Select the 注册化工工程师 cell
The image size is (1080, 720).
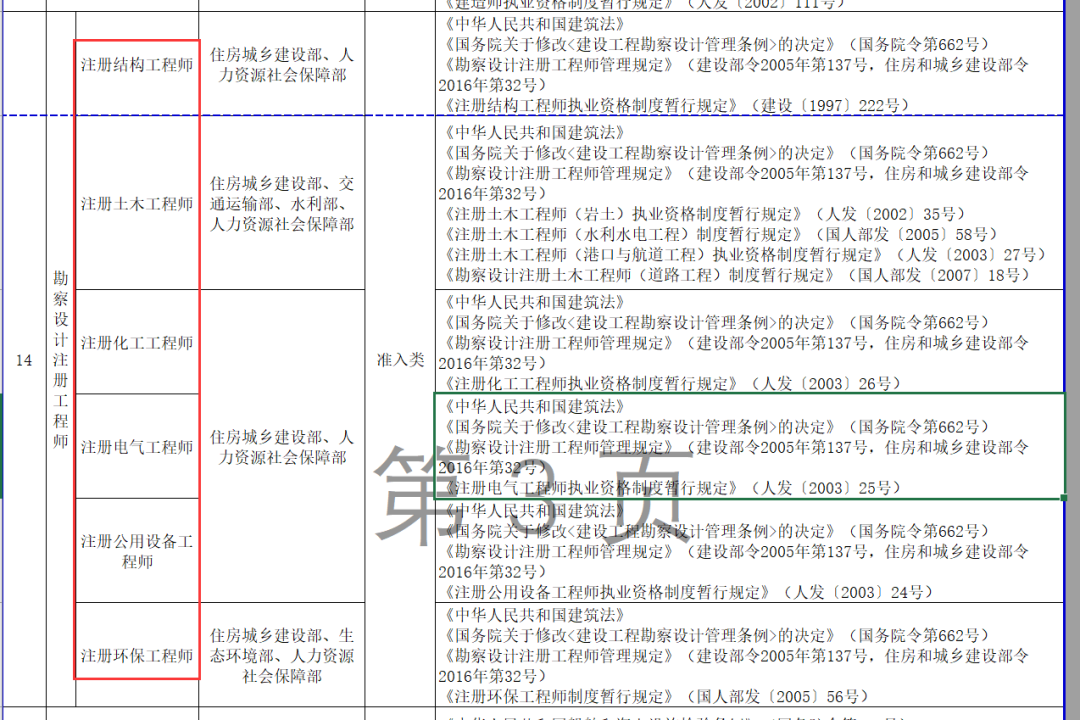pos(137,343)
